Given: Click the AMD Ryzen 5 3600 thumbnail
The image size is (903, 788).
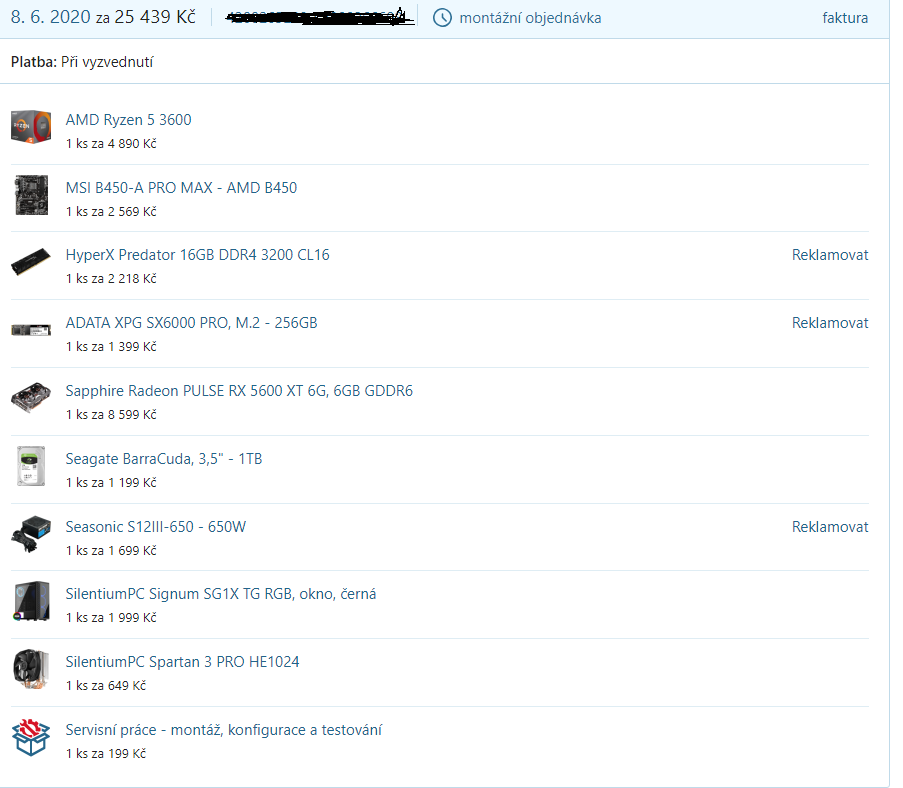Looking at the screenshot, I should (31, 127).
